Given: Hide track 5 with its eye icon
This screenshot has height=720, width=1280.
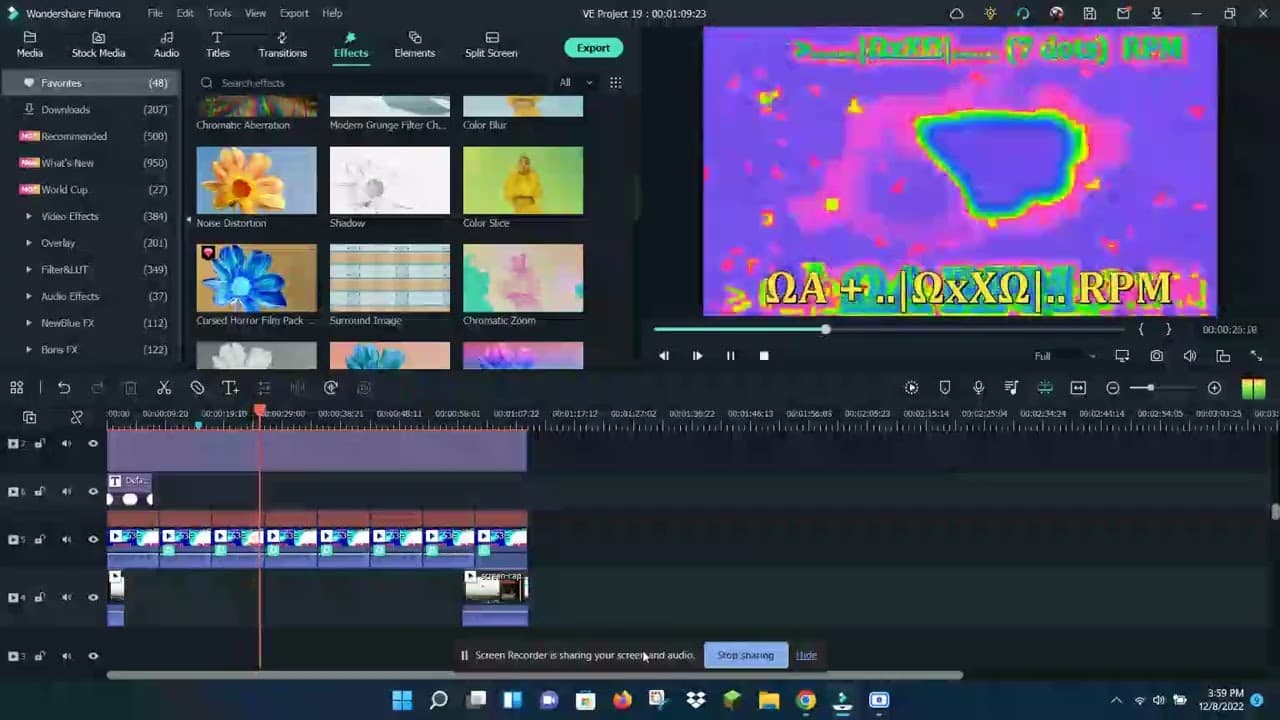Looking at the screenshot, I should pos(93,540).
